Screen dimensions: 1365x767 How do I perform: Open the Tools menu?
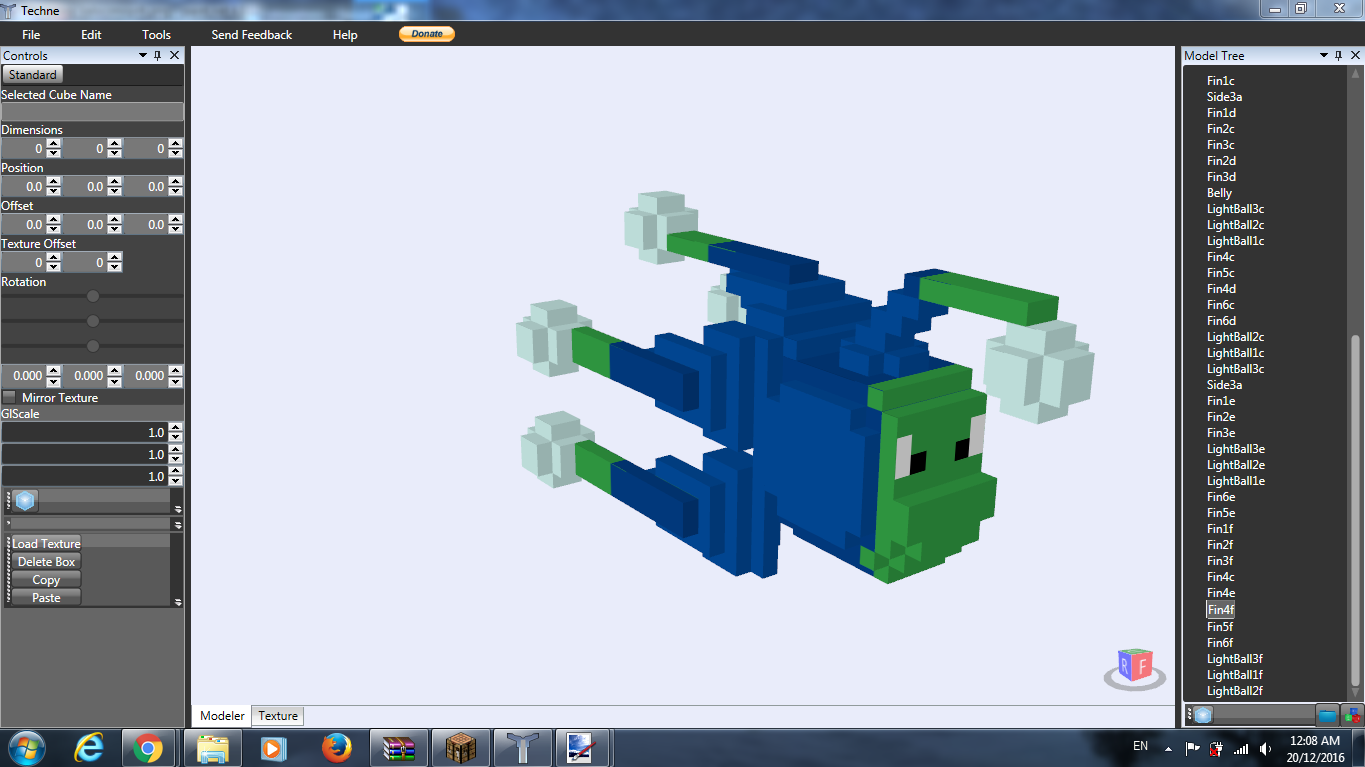[155, 33]
